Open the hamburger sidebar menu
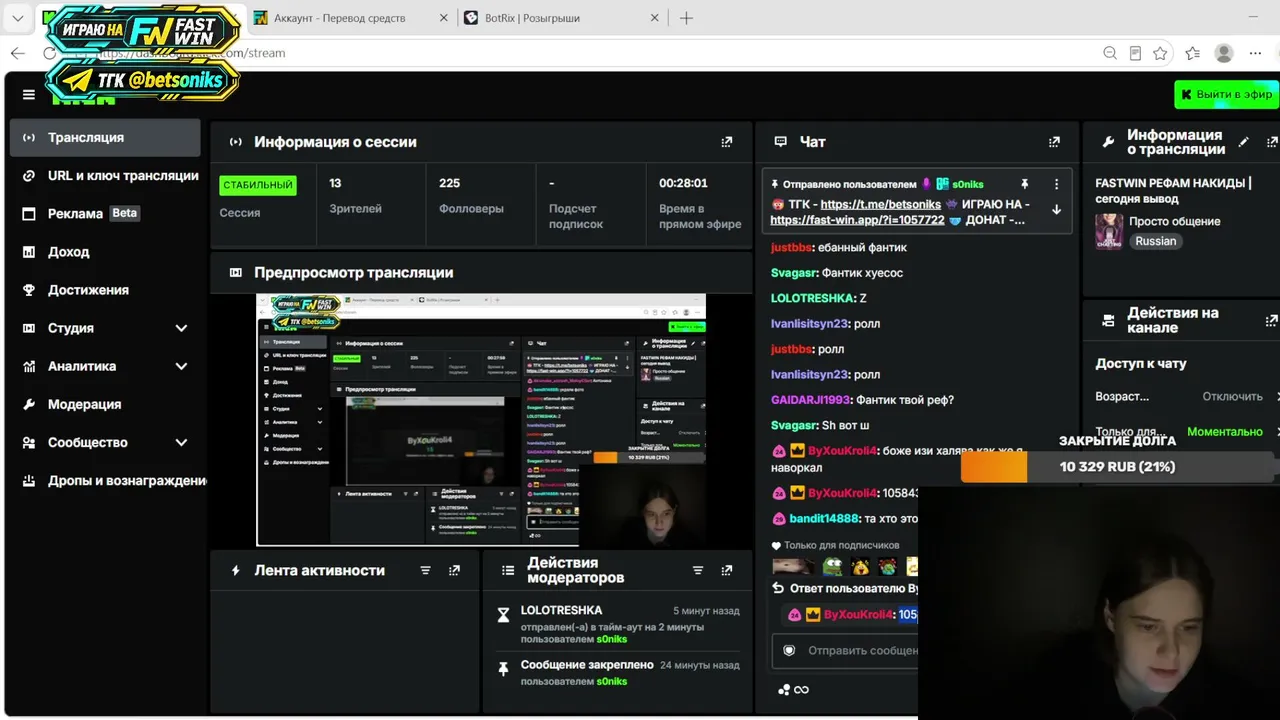This screenshot has height=720, width=1280. click(29, 95)
